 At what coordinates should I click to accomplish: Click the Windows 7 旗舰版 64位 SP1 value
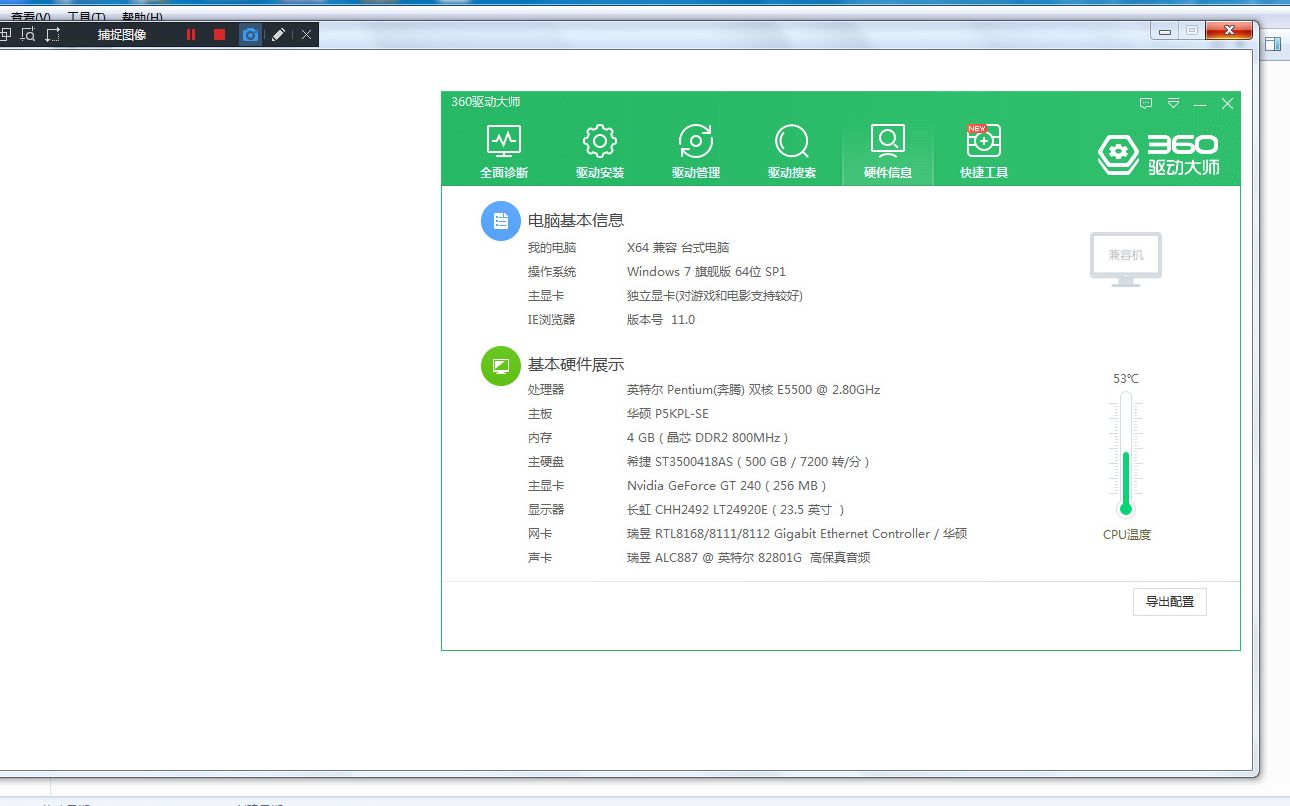(x=706, y=272)
